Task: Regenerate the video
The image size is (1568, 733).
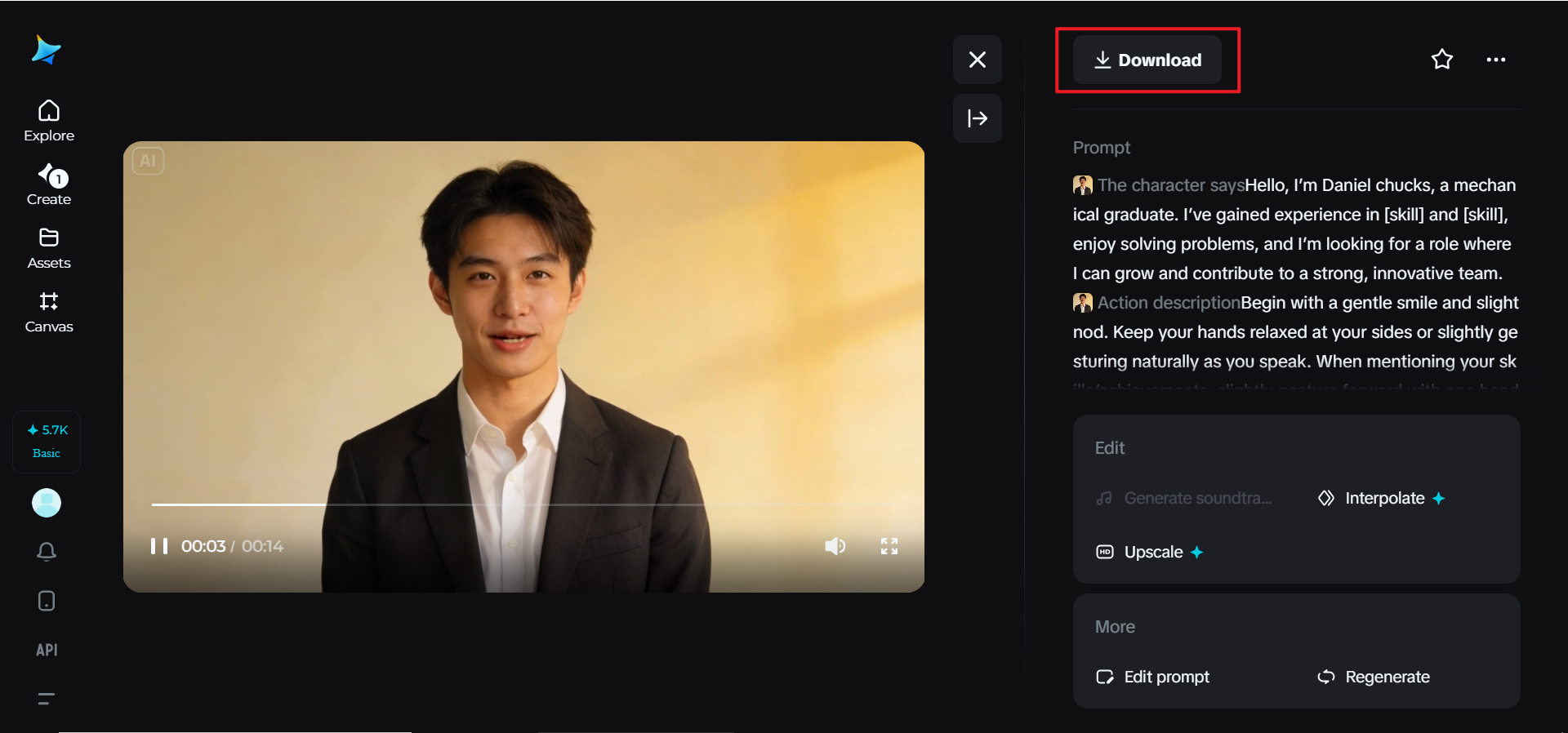Action: pos(1374,677)
